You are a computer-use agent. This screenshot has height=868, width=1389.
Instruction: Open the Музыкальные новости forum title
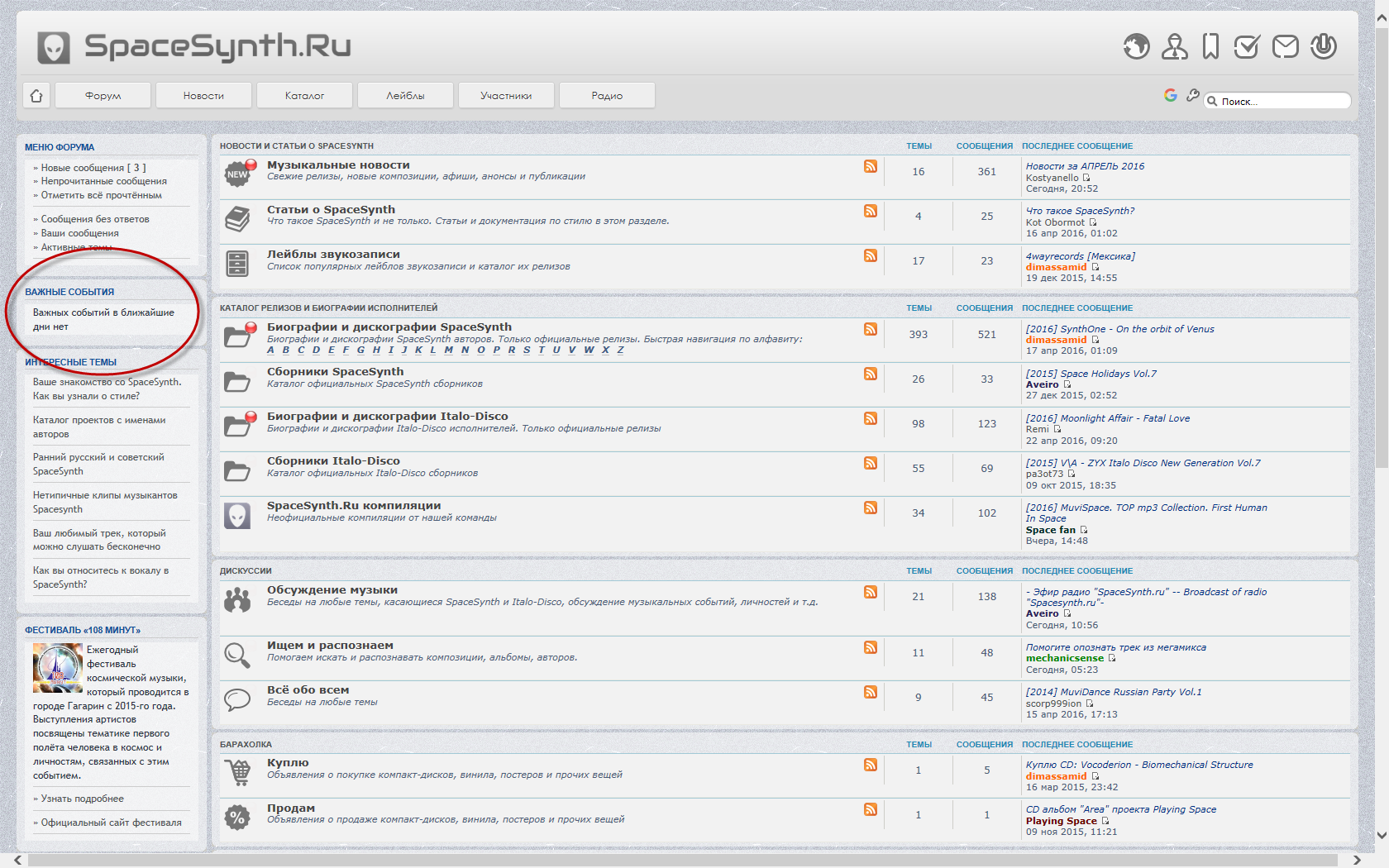[338, 165]
